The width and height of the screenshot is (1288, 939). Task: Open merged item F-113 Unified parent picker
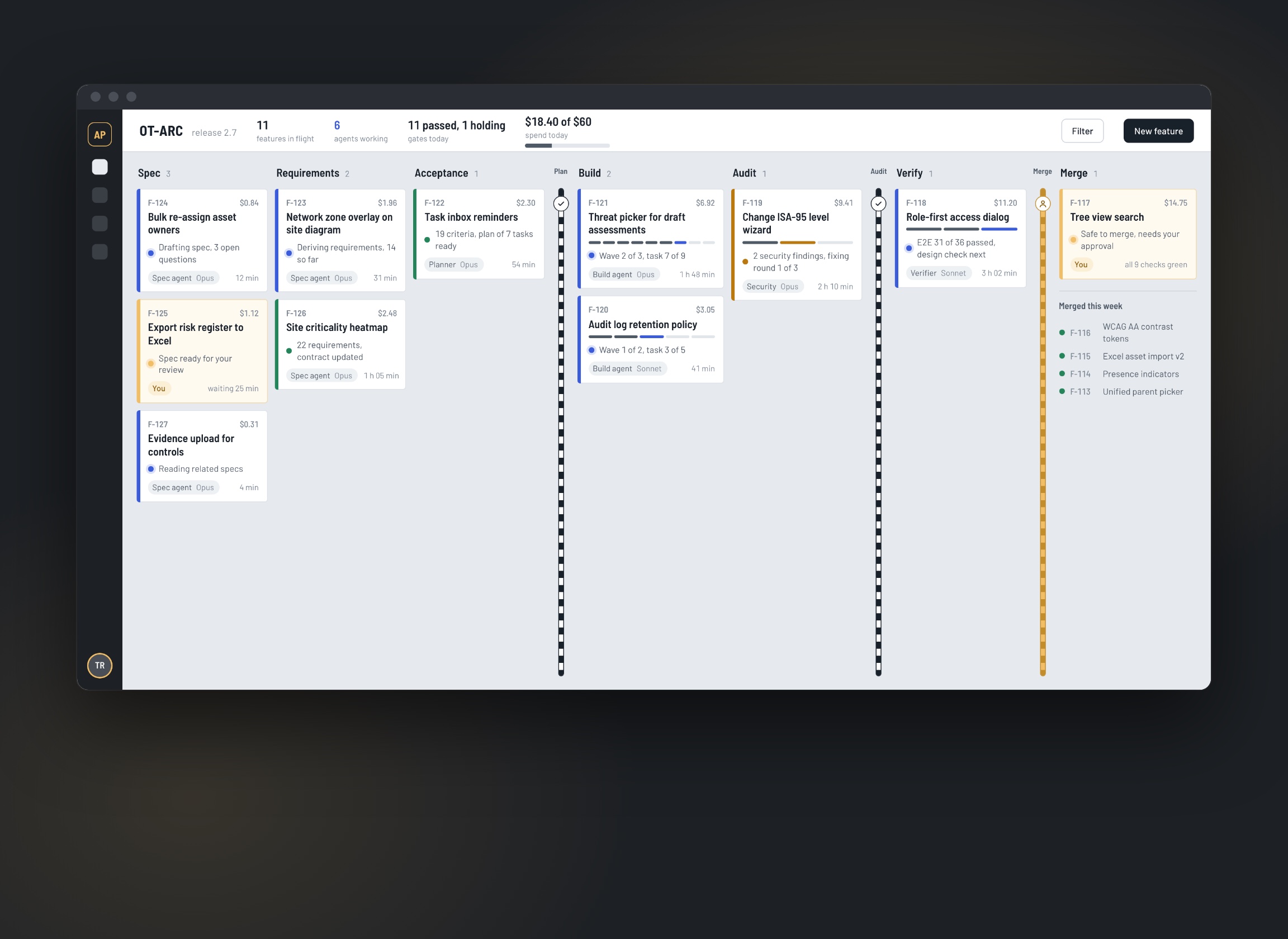point(1128,392)
